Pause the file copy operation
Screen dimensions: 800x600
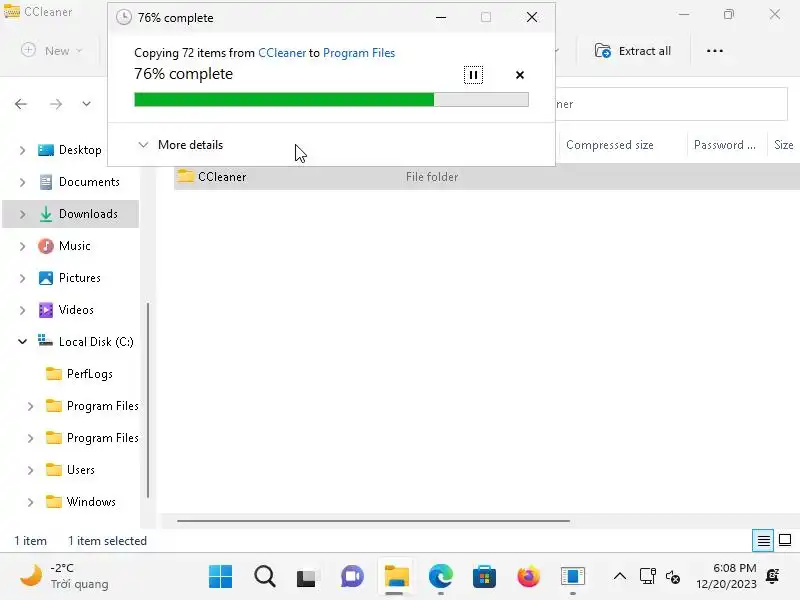tap(473, 75)
